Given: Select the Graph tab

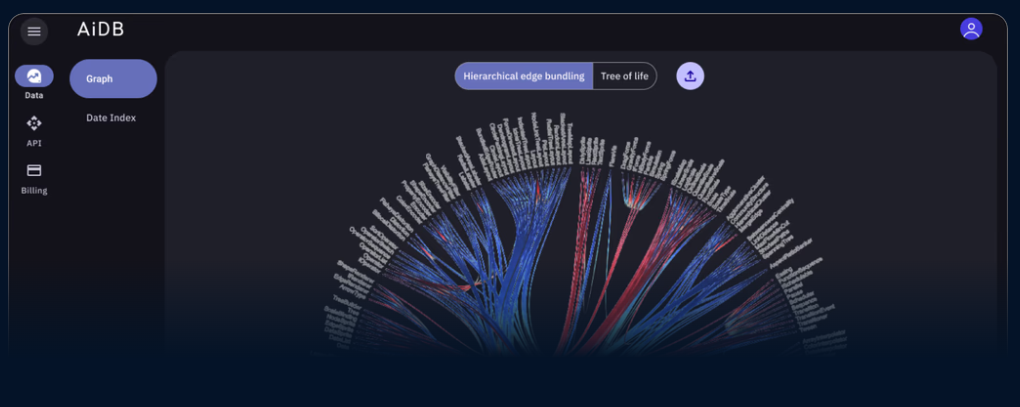Looking at the screenshot, I should point(113,79).
